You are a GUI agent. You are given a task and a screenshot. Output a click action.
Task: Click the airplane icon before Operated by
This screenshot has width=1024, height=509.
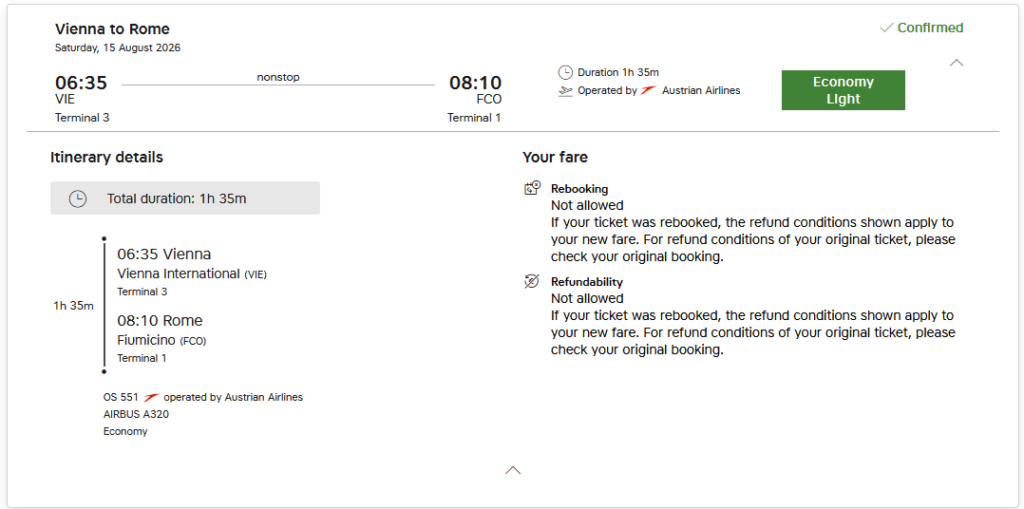point(565,91)
